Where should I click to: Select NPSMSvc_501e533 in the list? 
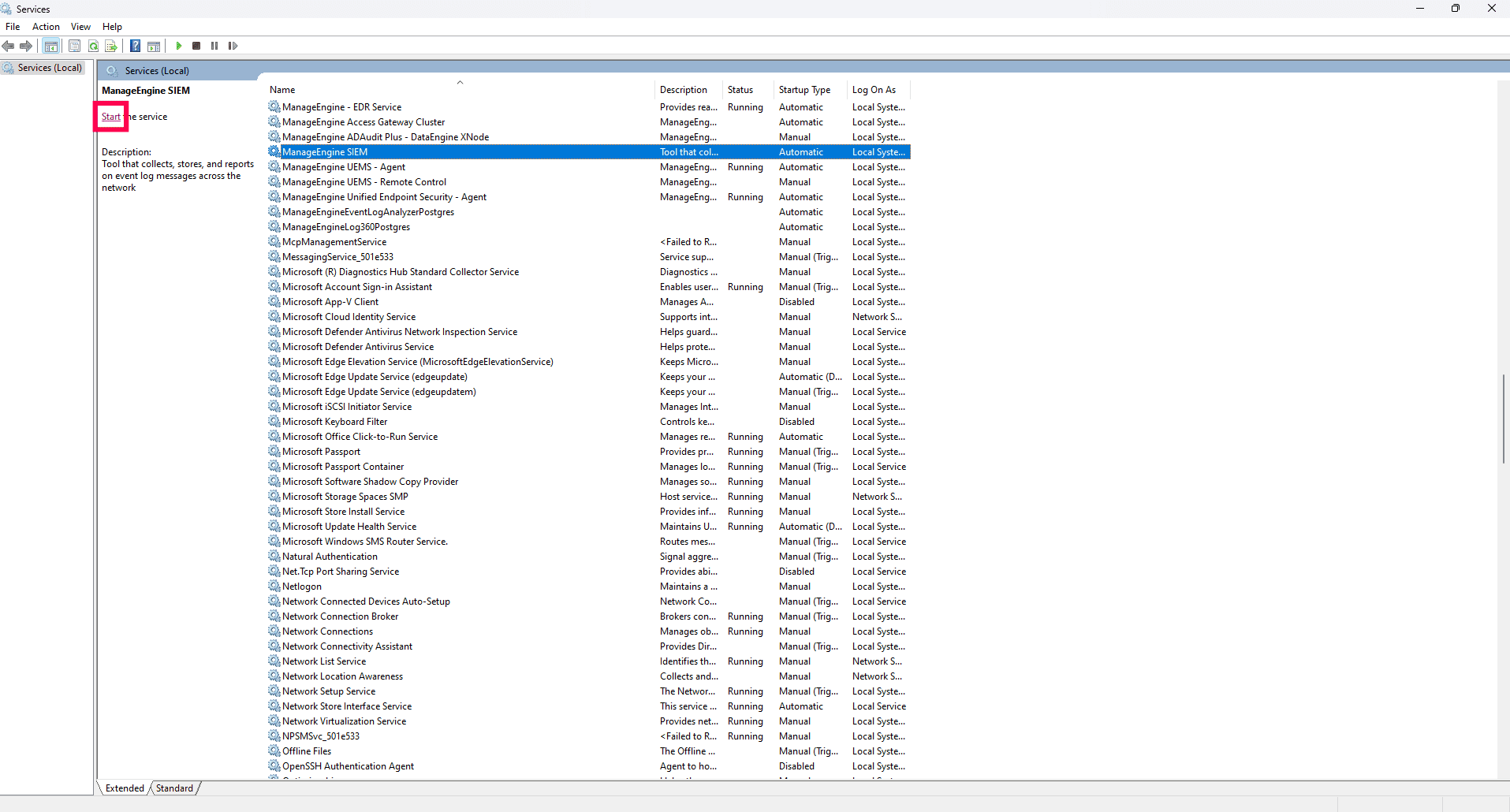tap(589, 736)
